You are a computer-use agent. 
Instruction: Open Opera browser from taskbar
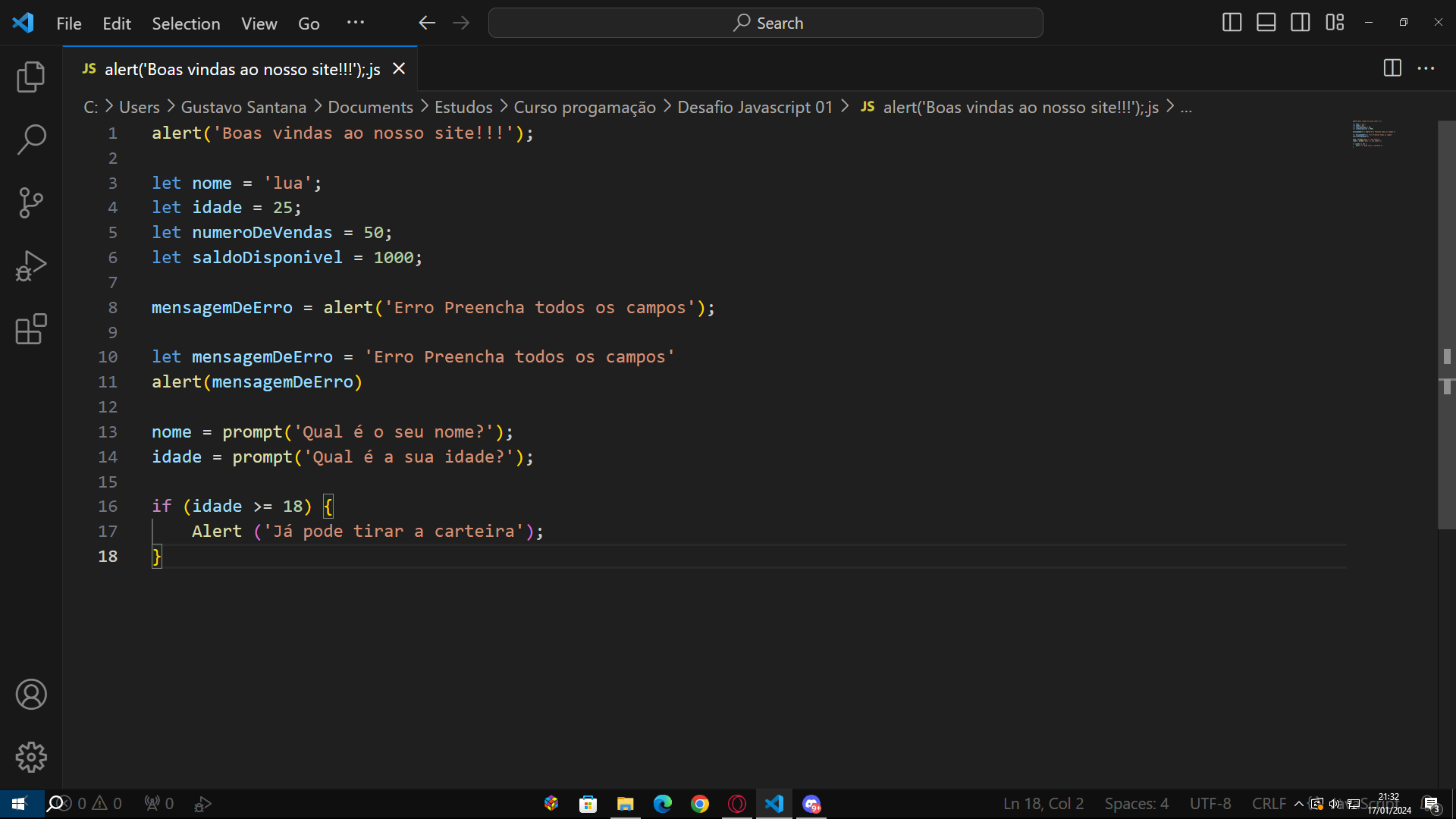point(737,804)
